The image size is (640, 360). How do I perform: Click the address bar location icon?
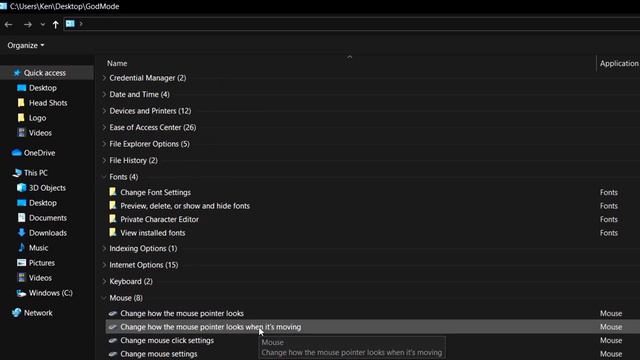pyautogui.click(x=70, y=24)
